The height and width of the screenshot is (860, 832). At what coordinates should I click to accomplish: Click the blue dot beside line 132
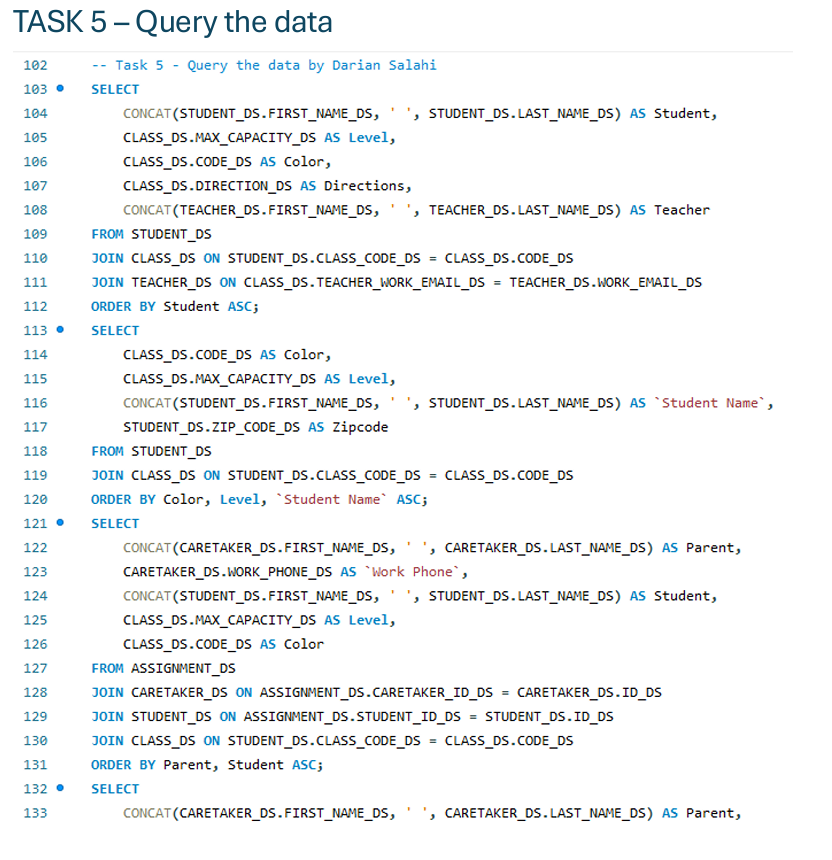62,789
